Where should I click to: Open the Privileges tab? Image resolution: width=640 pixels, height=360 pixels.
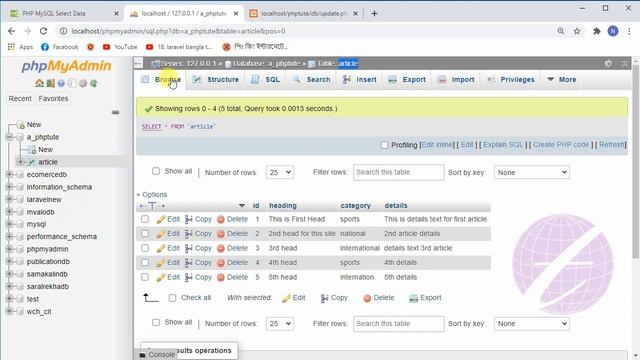[x=511, y=80]
